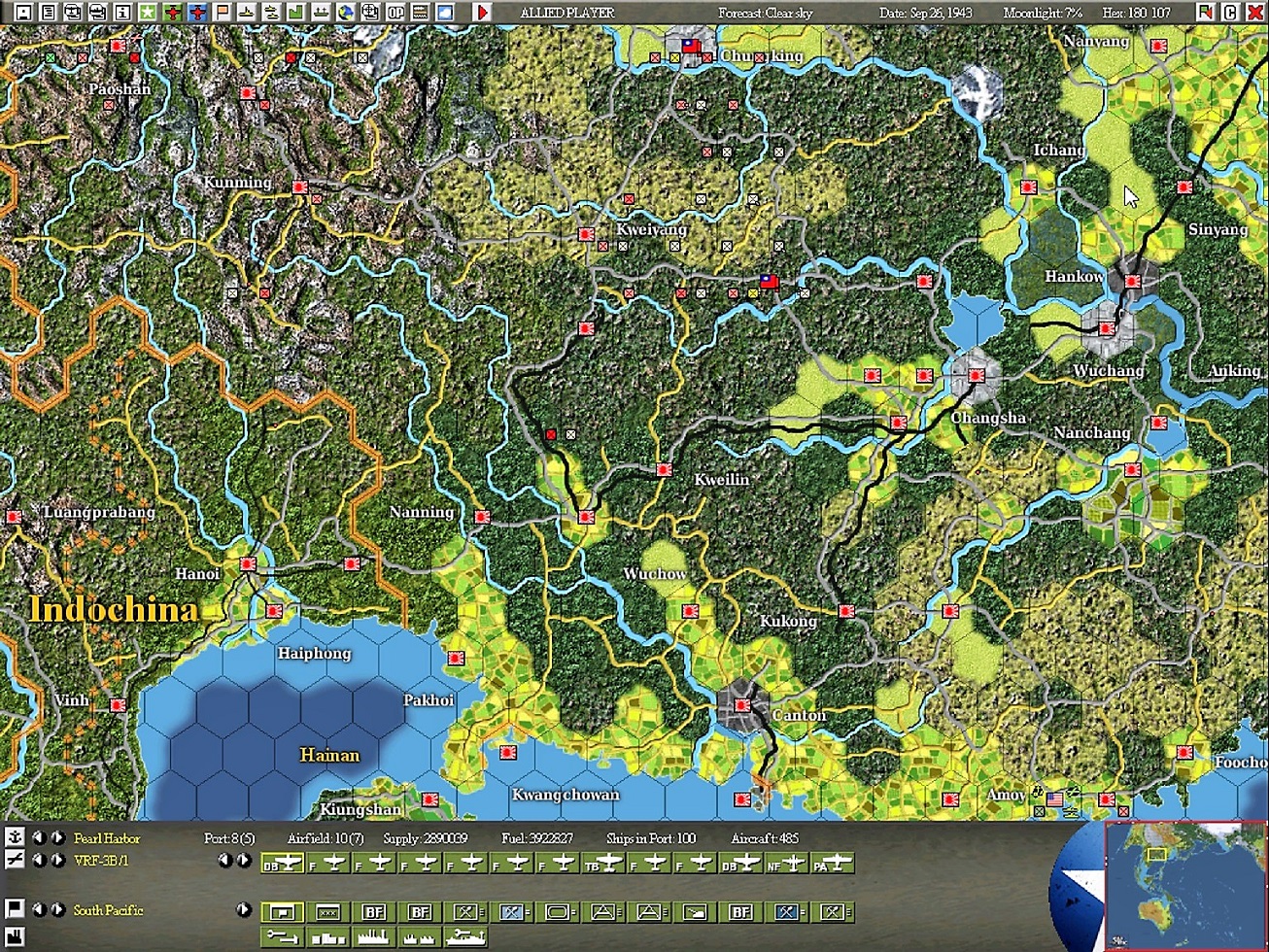The width and height of the screenshot is (1269, 952).
Task: Click the red plane on blue toolbar icon
Action: [x=197, y=13]
